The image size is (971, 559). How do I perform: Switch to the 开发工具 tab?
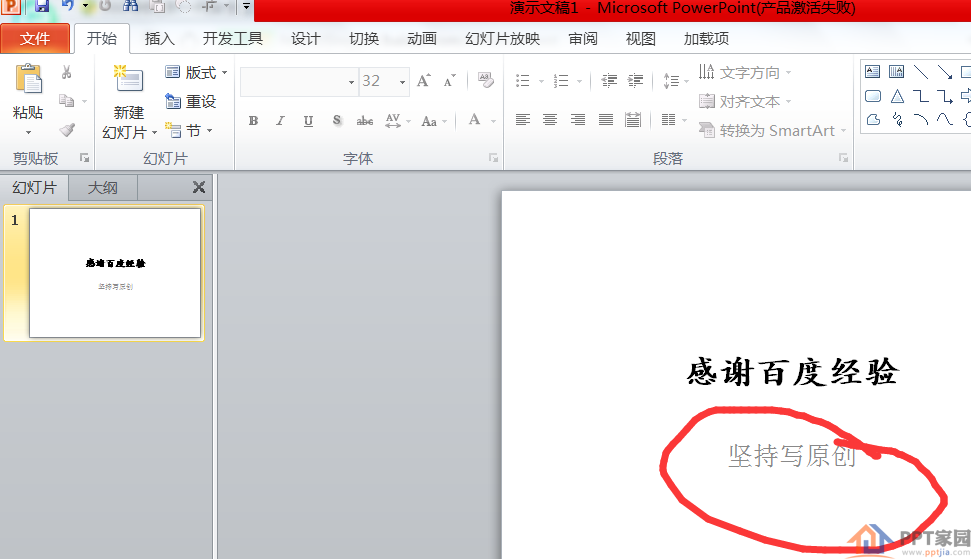[x=233, y=38]
